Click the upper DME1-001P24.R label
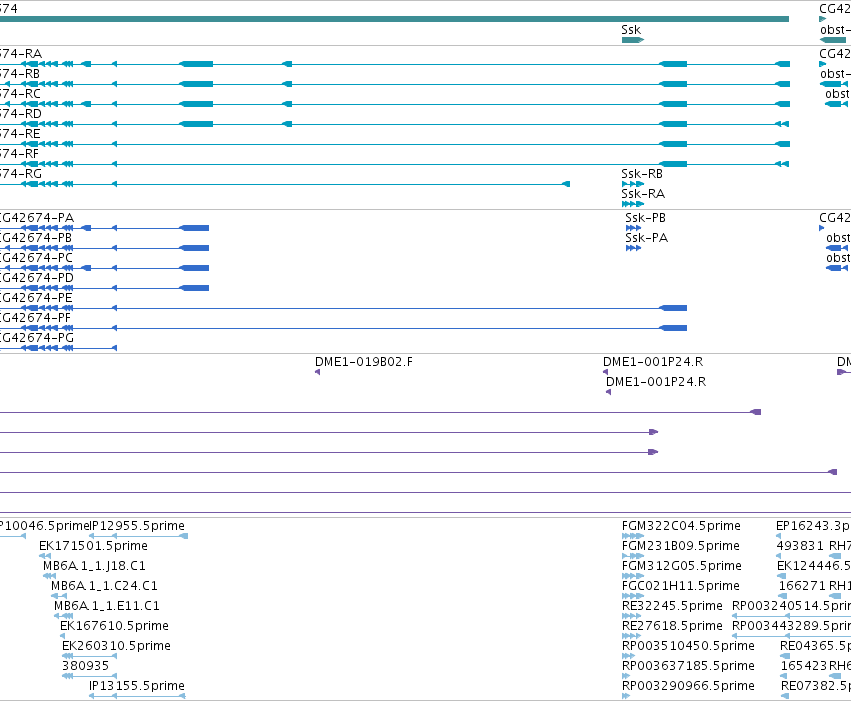Image resolution: width=851 pixels, height=701 pixels. 653,362
